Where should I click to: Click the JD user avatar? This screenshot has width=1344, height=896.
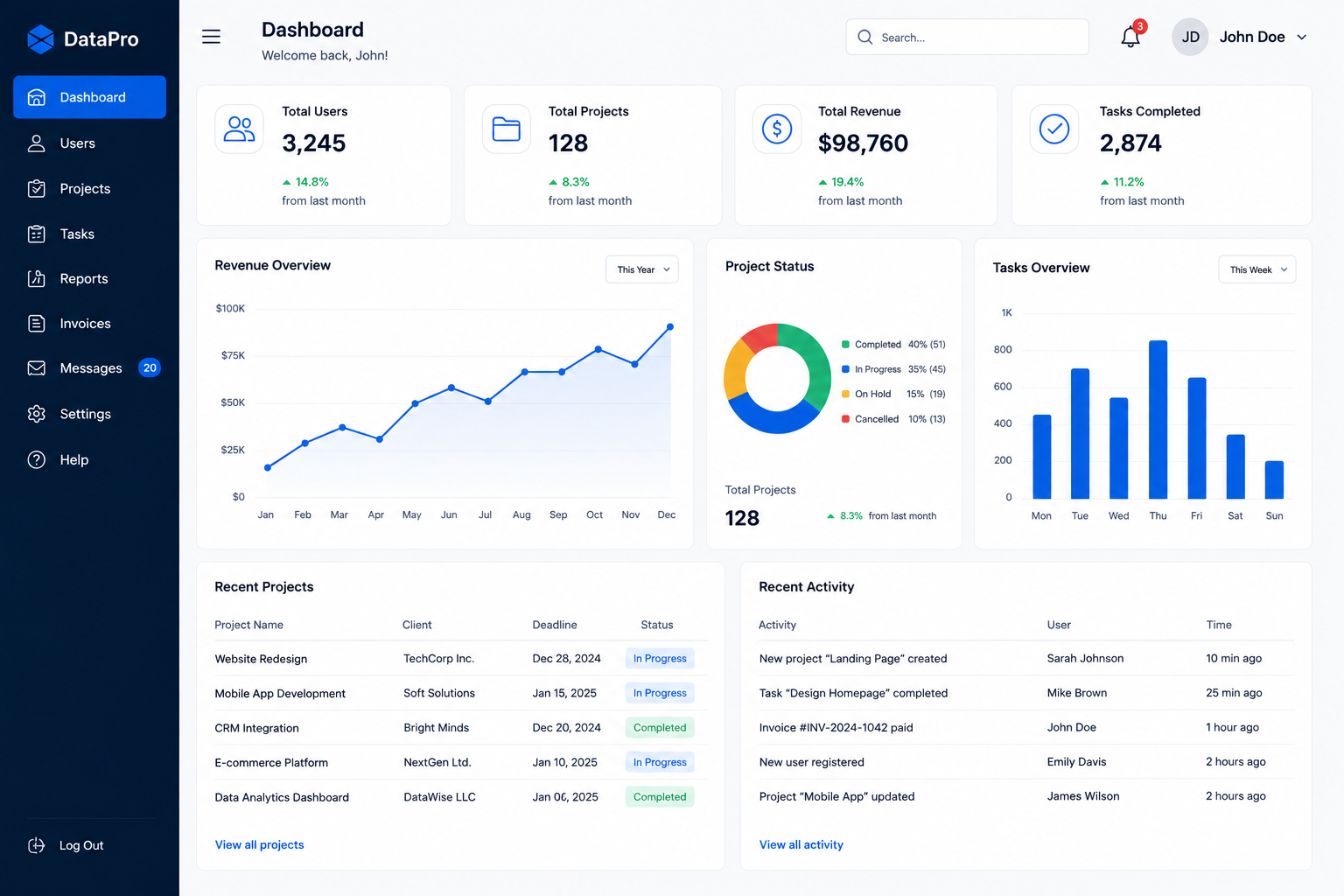coord(1190,37)
